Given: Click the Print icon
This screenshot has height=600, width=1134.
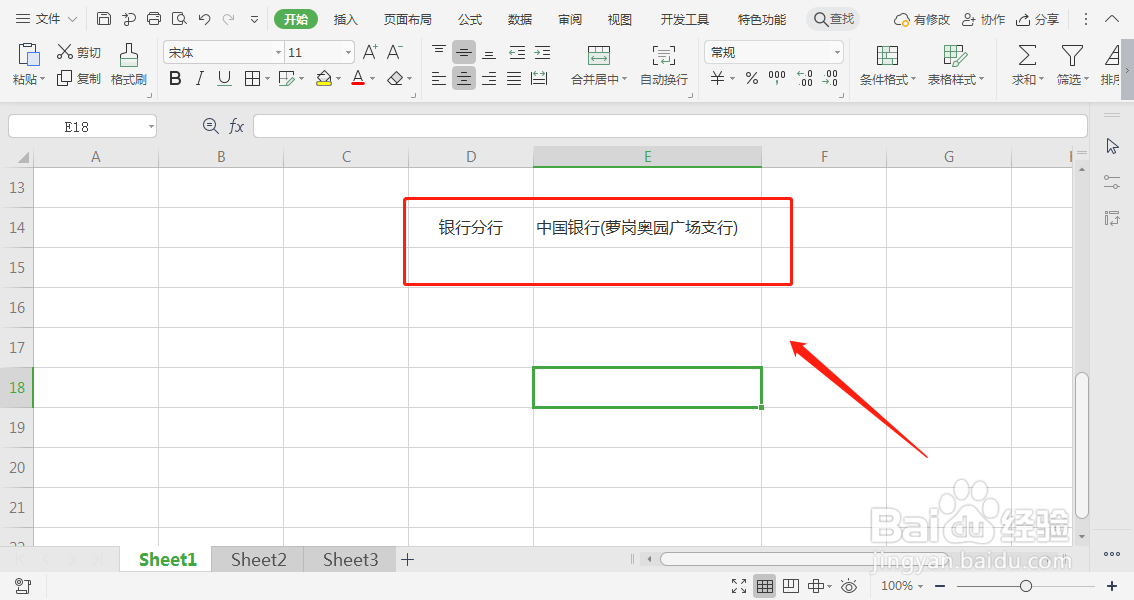Looking at the screenshot, I should coord(153,19).
